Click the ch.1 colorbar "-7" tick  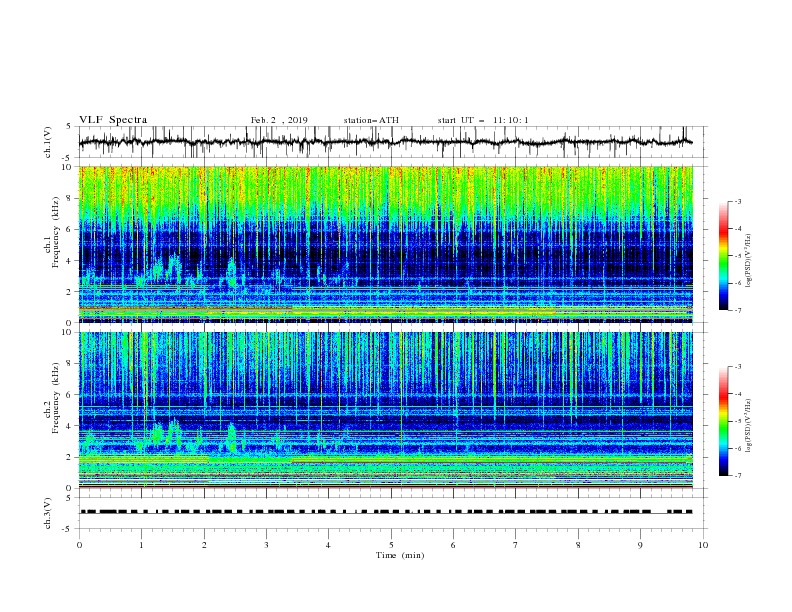pyautogui.click(x=737, y=310)
